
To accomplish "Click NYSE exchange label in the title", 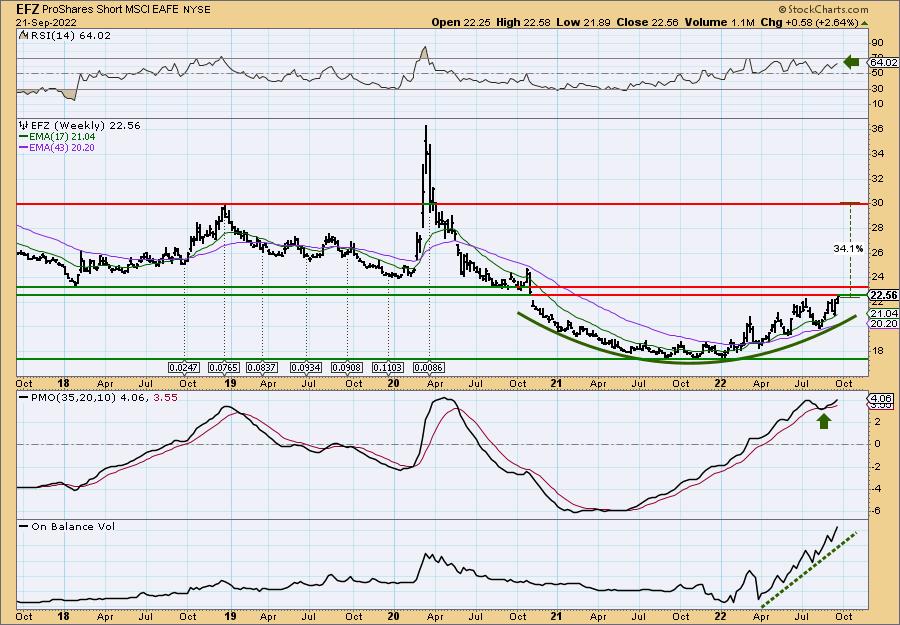I will click(x=197, y=10).
